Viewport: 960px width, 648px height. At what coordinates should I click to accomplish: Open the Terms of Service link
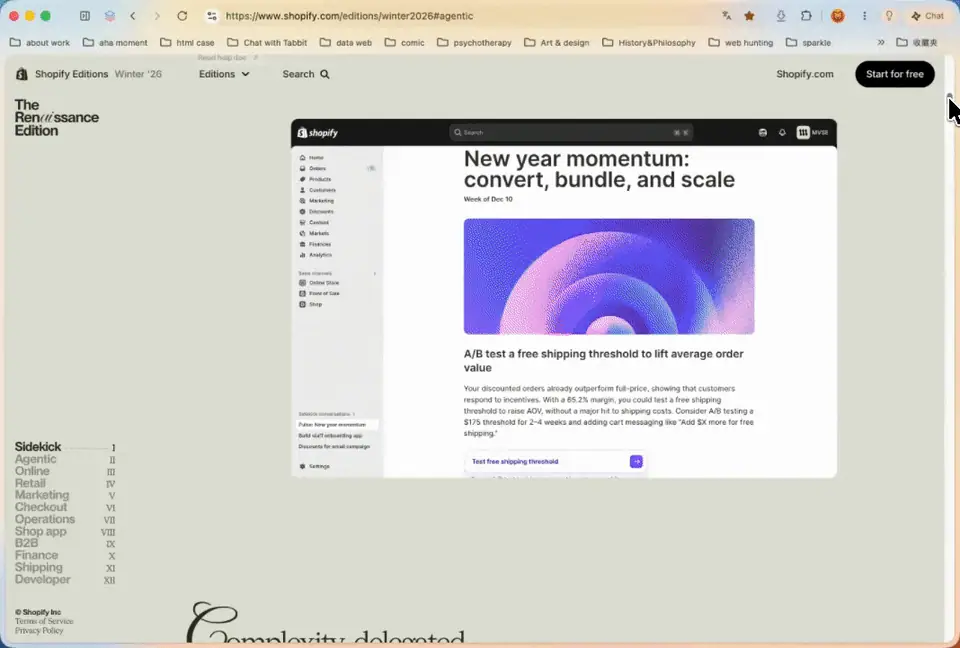click(44, 621)
